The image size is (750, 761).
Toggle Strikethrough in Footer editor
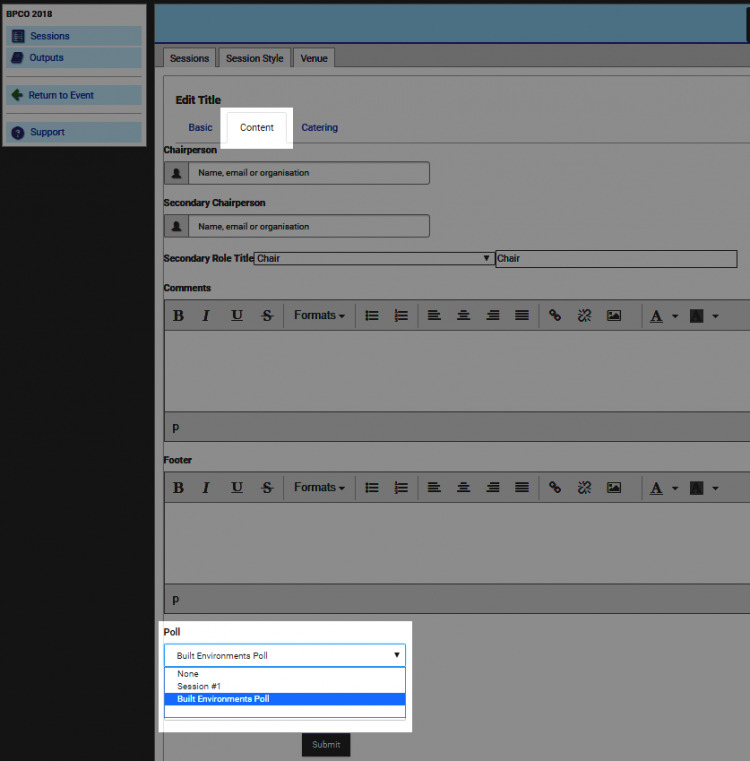coord(267,487)
